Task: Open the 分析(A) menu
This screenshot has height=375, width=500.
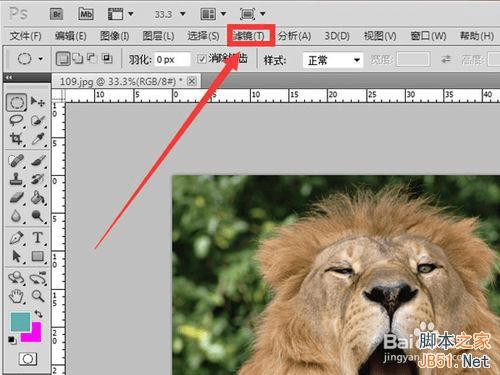Action: click(x=295, y=36)
